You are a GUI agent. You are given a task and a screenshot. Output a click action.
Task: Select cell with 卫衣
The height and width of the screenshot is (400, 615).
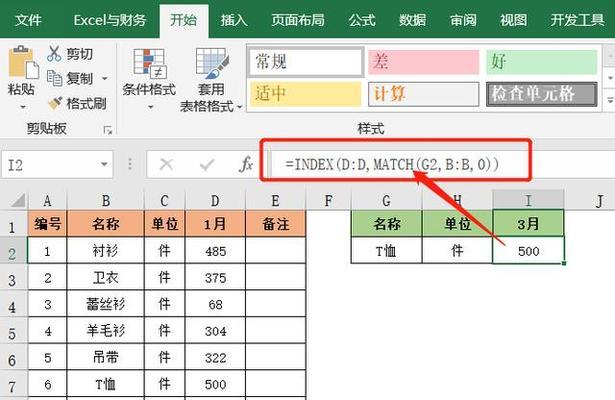[x=106, y=278]
